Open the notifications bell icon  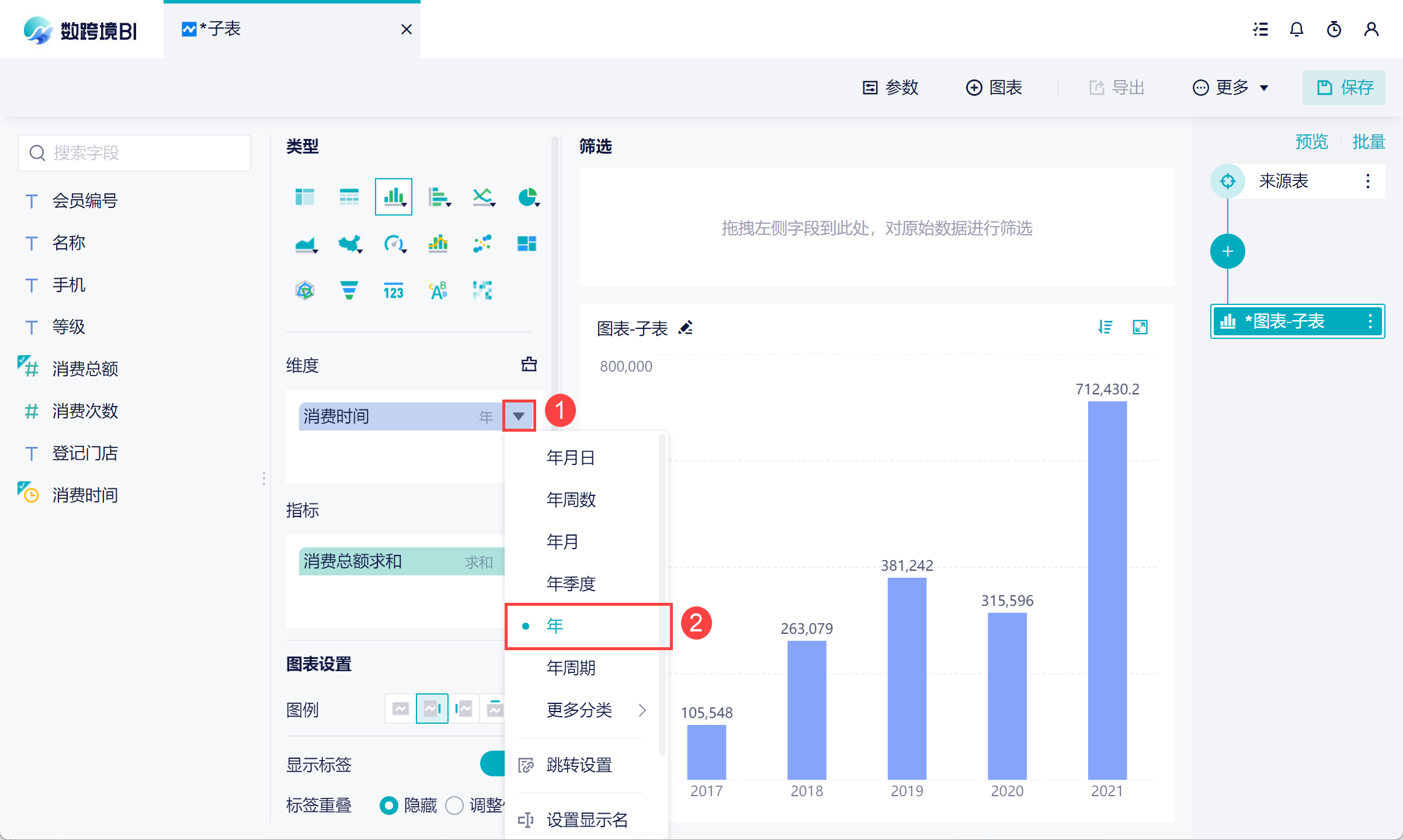click(1297, 29)
